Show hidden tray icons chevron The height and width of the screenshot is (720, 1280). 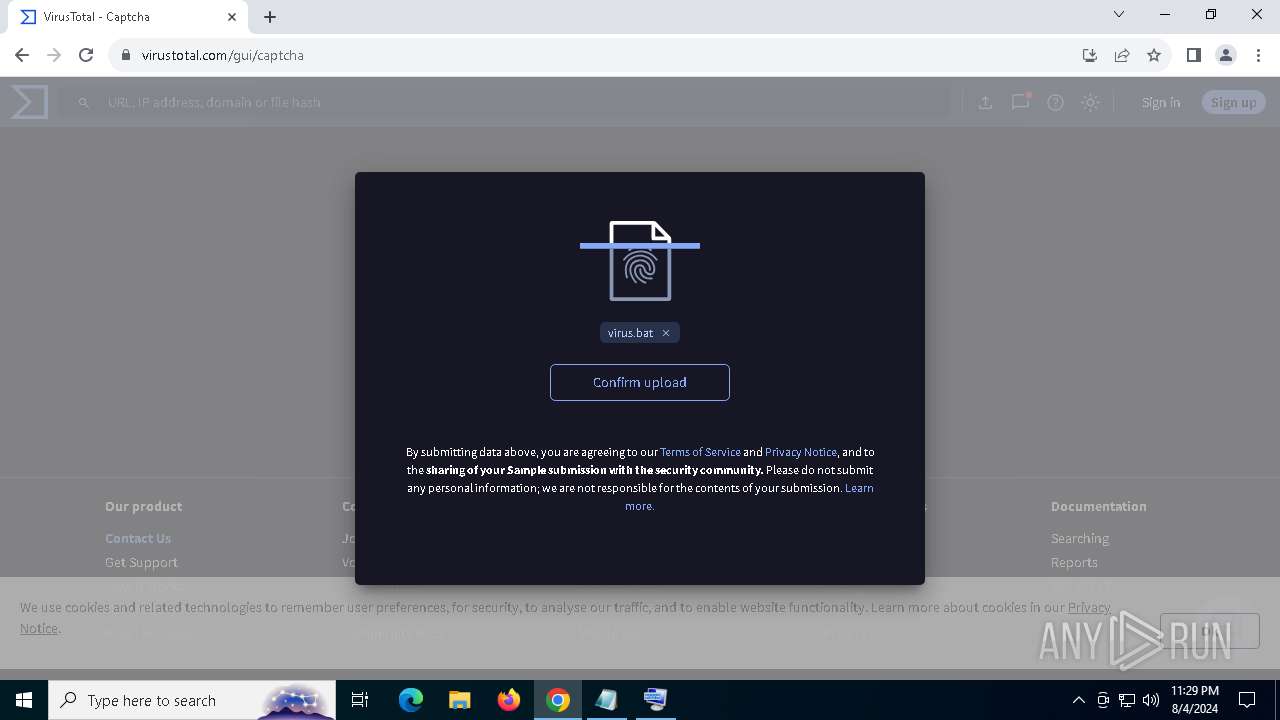coord(1078,700)
